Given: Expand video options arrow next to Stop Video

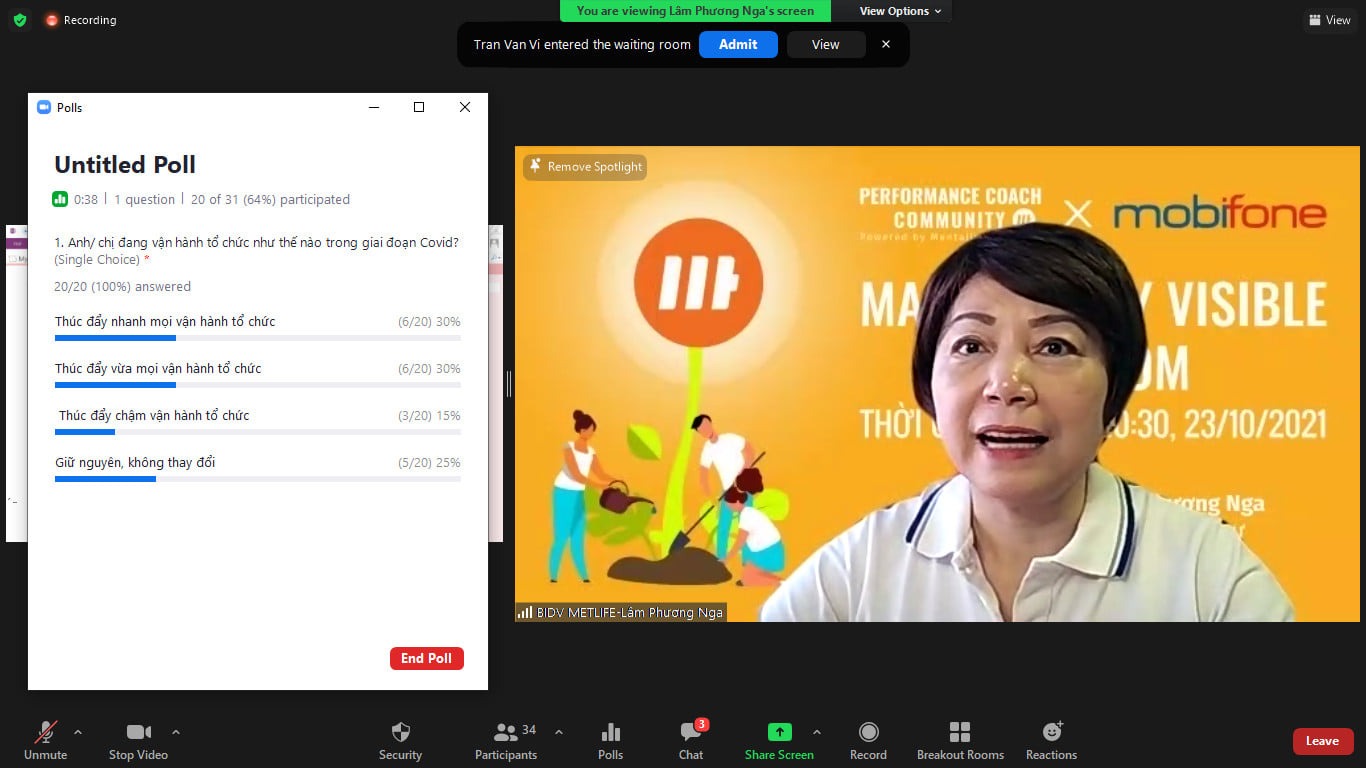Looking at the screenshot, I should pyautogui.click(x=176, y=732).
